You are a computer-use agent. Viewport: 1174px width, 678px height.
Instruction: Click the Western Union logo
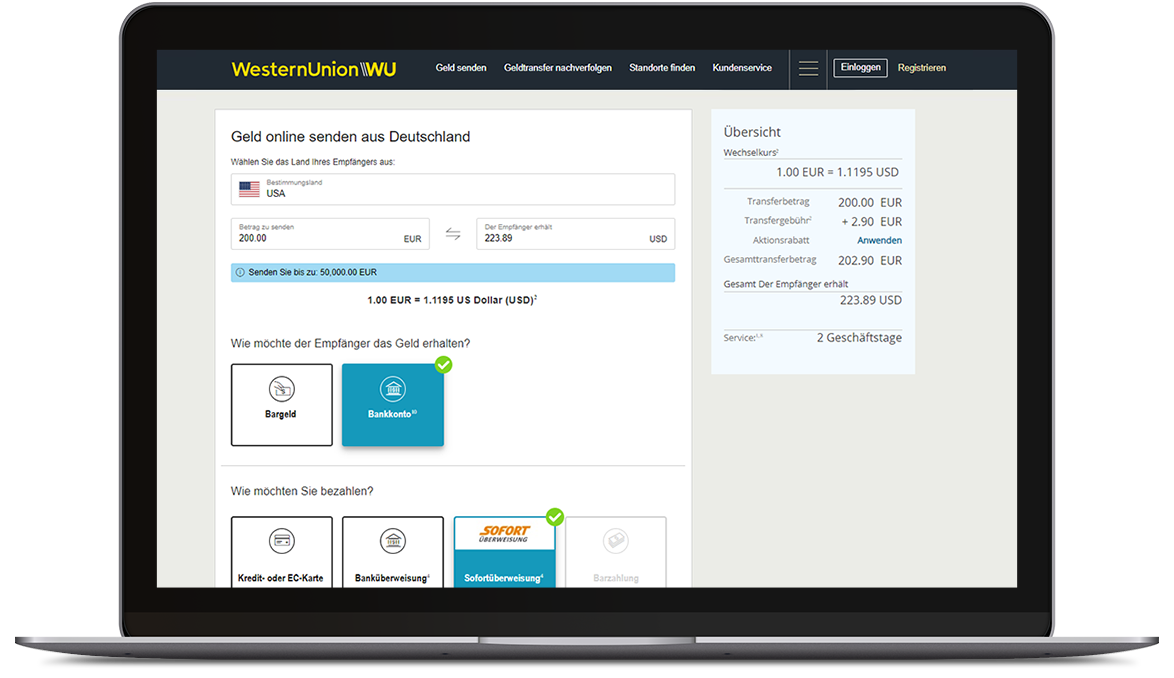pos(313,69)
